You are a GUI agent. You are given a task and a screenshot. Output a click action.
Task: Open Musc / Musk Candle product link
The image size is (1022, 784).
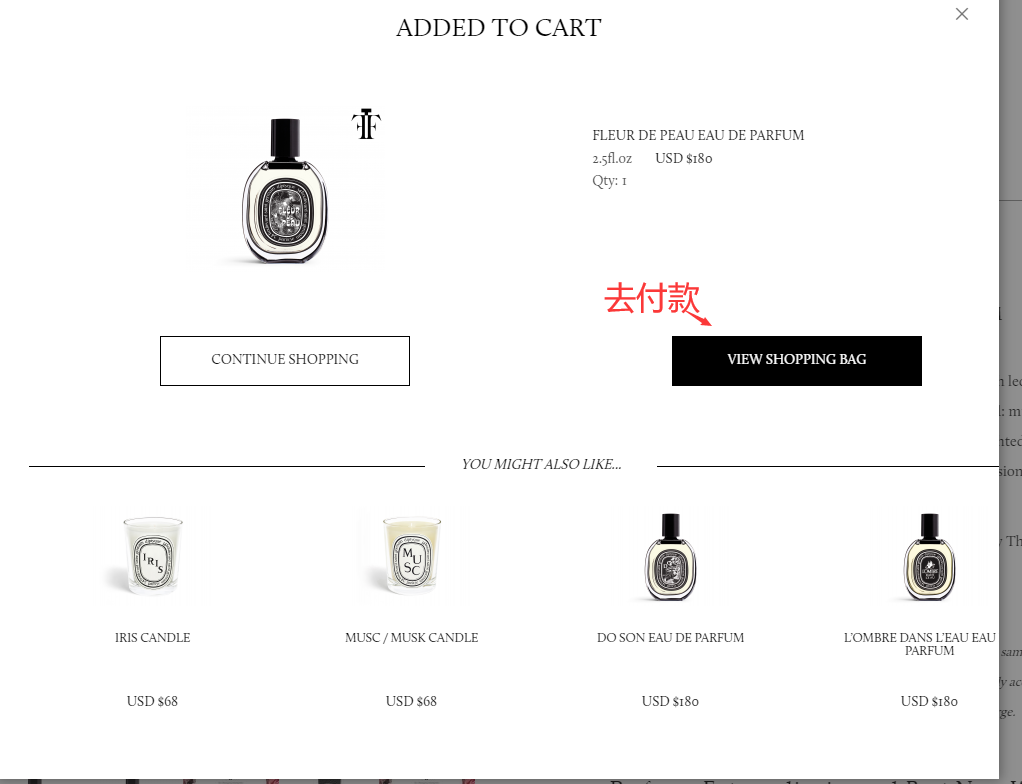click(411, 637)
